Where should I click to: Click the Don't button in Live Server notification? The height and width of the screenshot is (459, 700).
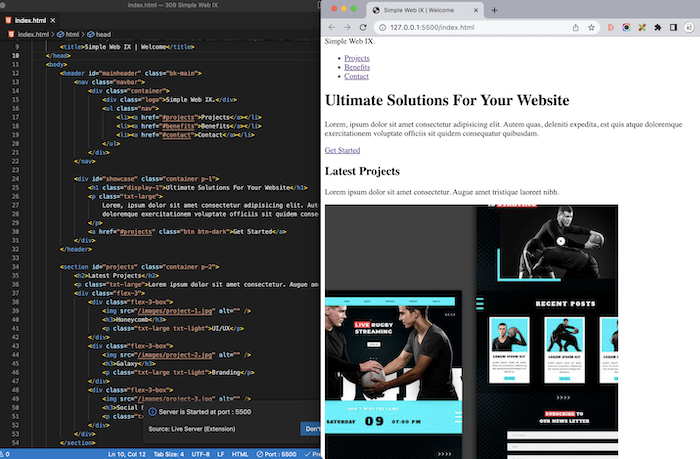pos(311,429)
